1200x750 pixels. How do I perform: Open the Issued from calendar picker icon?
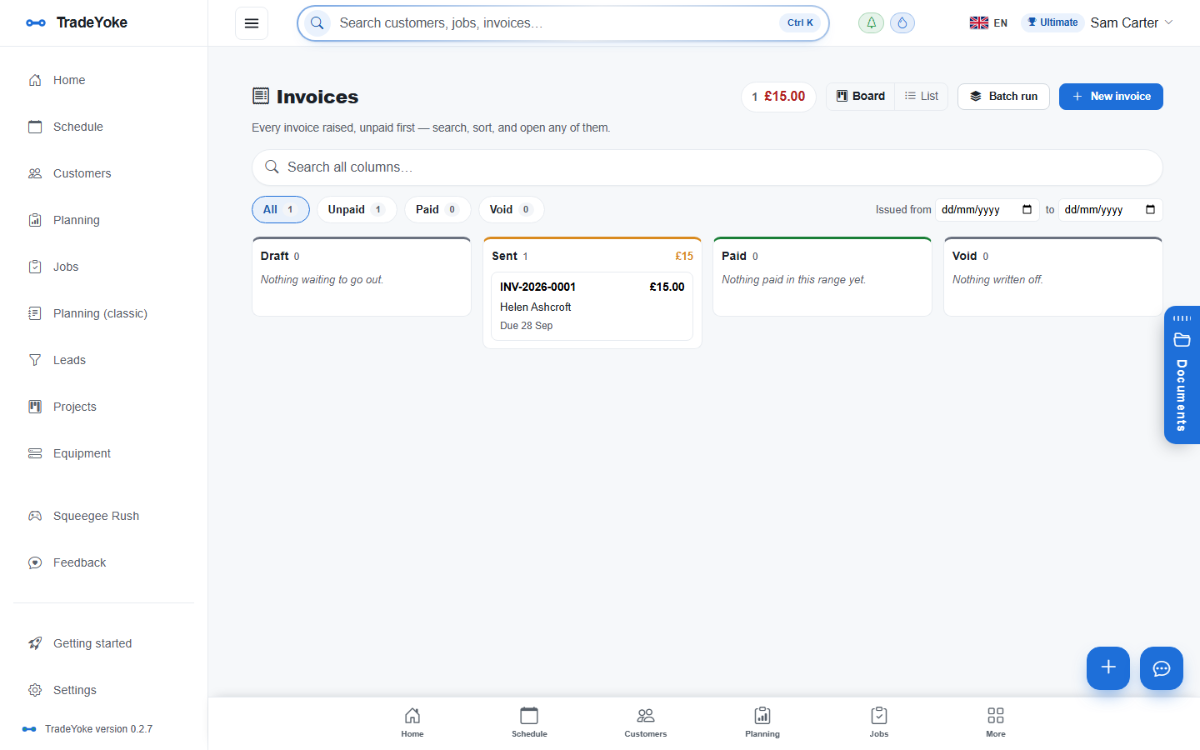(1027, 210)
